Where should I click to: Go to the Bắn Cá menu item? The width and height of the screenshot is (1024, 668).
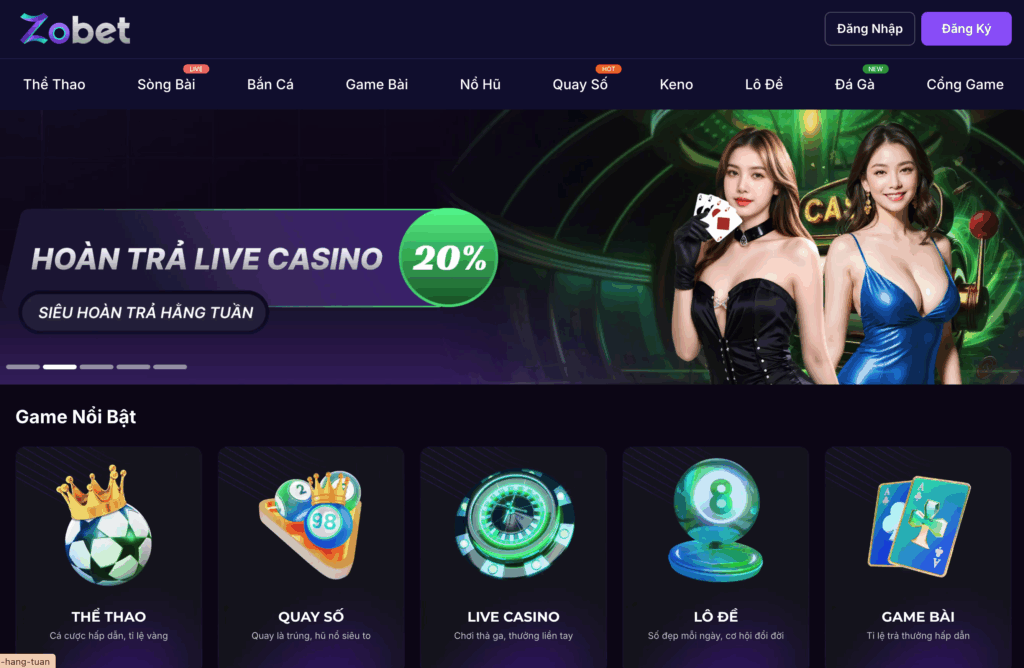(270, 84)
